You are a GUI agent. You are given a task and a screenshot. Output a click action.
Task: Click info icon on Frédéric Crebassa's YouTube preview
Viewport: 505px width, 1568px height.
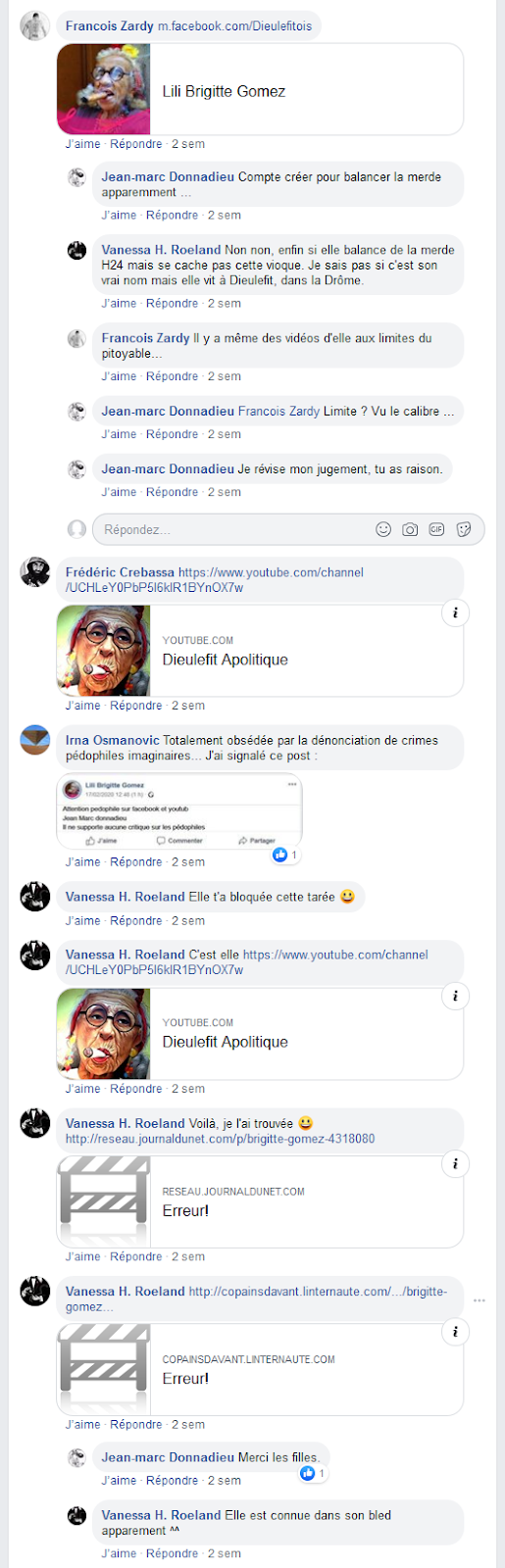tap(455, 613)
